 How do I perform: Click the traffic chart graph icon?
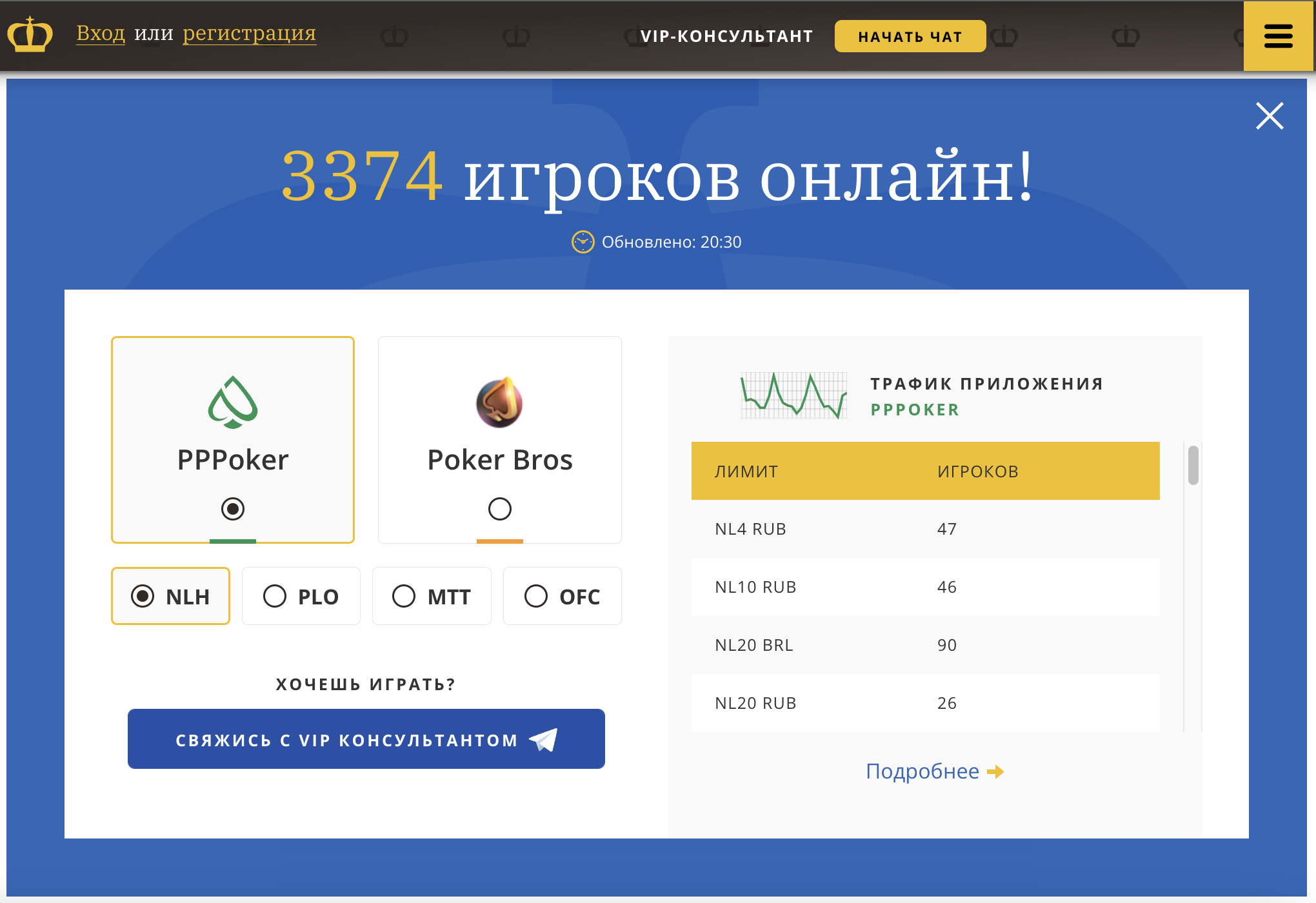(x=793, y=395)
